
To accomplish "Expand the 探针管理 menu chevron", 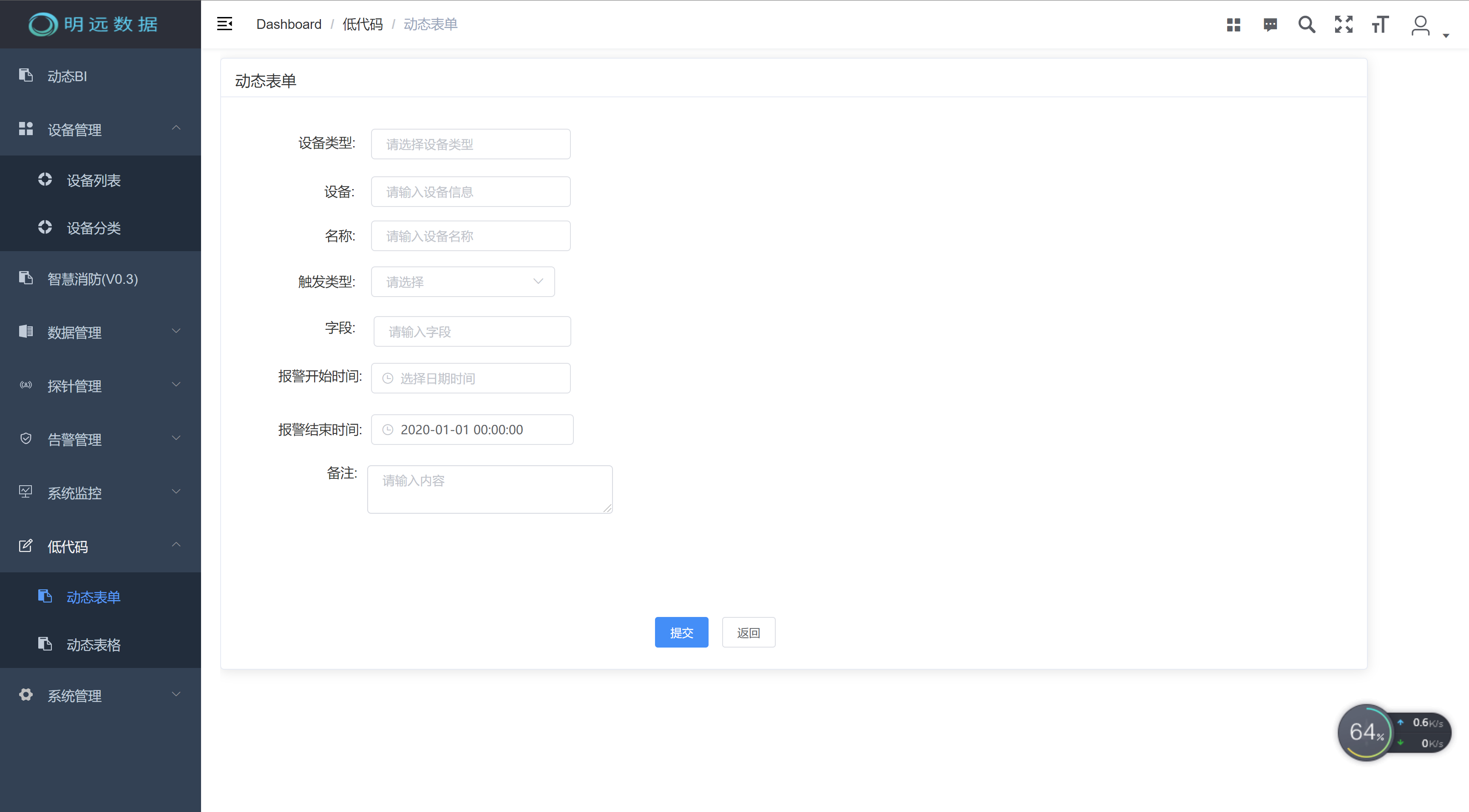I will 176,385.
